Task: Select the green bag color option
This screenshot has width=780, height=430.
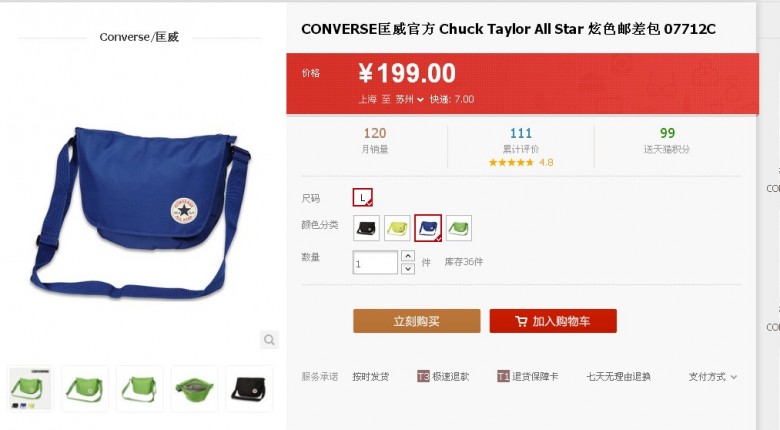Action: 459,228
